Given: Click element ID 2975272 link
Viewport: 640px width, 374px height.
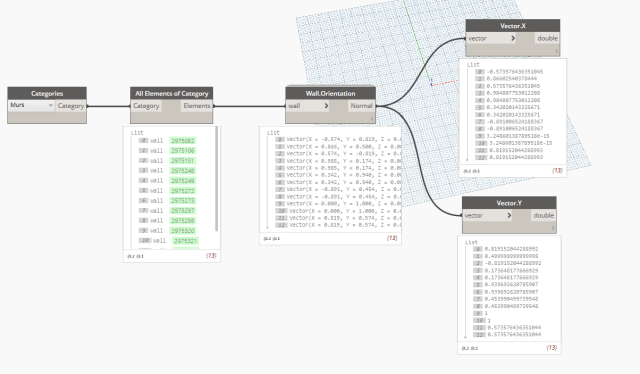Looking at the screenshot, I should click(182, 191).
